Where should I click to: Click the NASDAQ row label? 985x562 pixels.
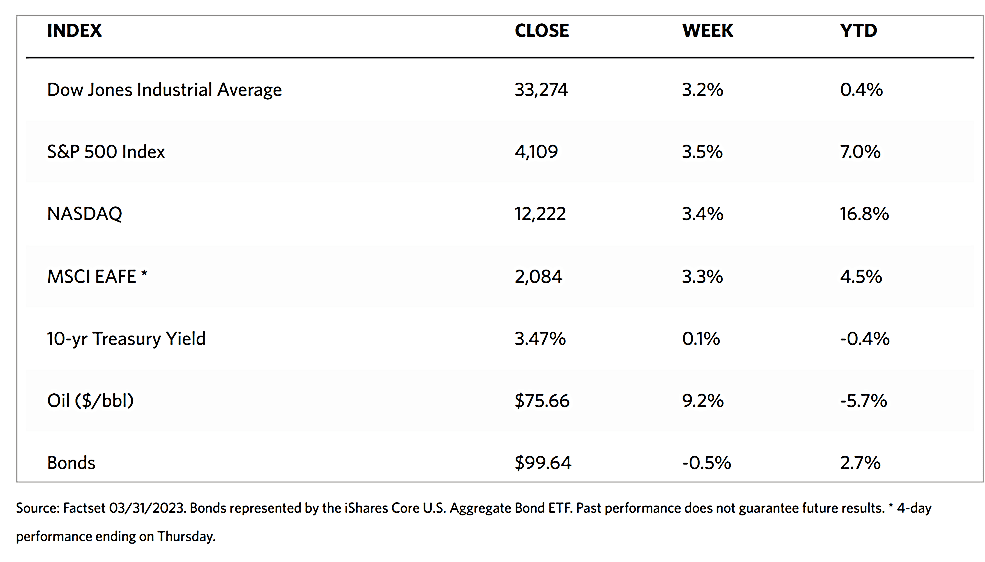coord(84,214)
